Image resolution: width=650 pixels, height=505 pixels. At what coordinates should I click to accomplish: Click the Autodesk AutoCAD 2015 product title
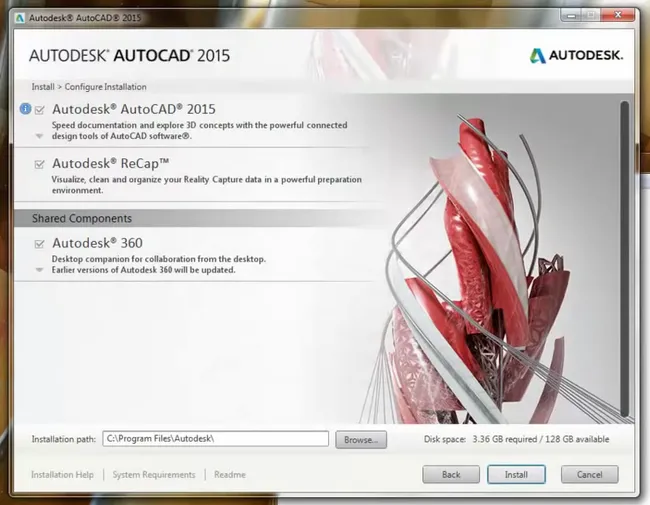(x=134, y=109)
